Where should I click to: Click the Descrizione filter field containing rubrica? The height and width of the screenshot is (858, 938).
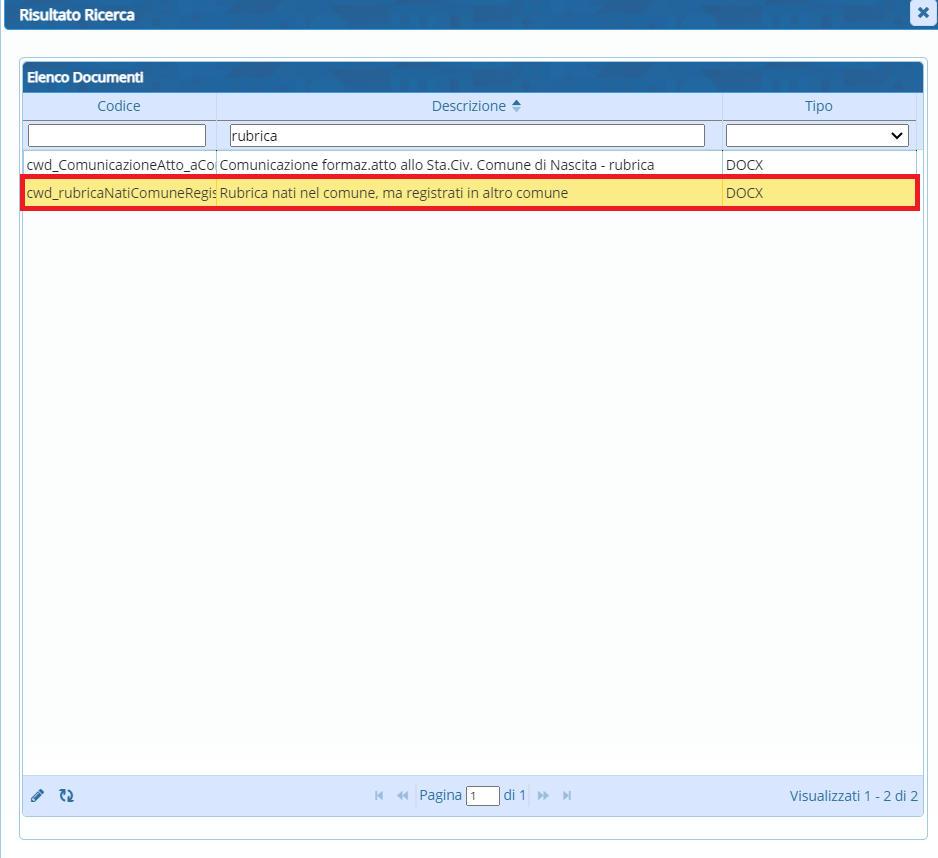coord(467,136)
